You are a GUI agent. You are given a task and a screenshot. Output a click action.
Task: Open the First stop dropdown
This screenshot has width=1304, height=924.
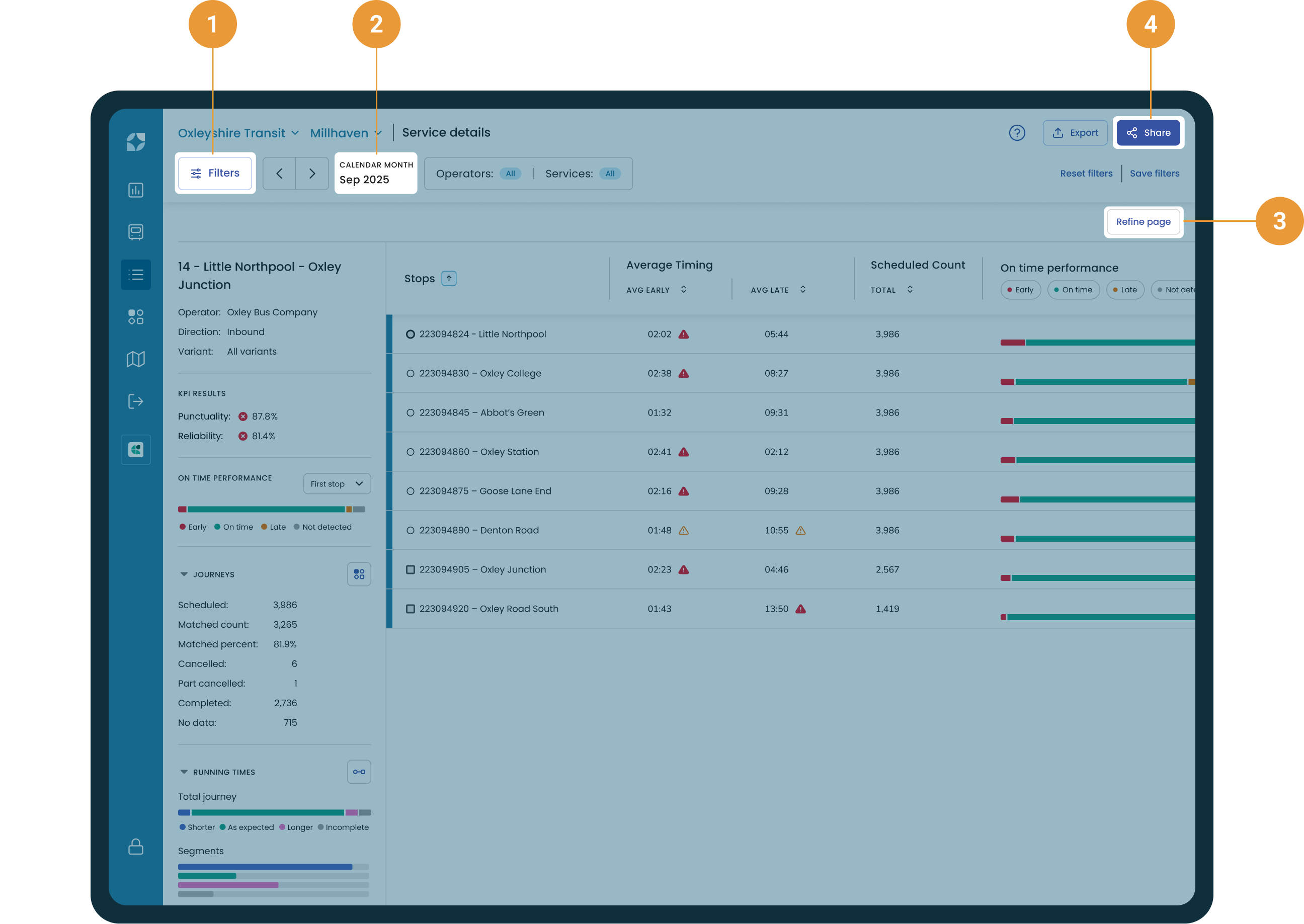pyautogui.click(x=337, y=483)
